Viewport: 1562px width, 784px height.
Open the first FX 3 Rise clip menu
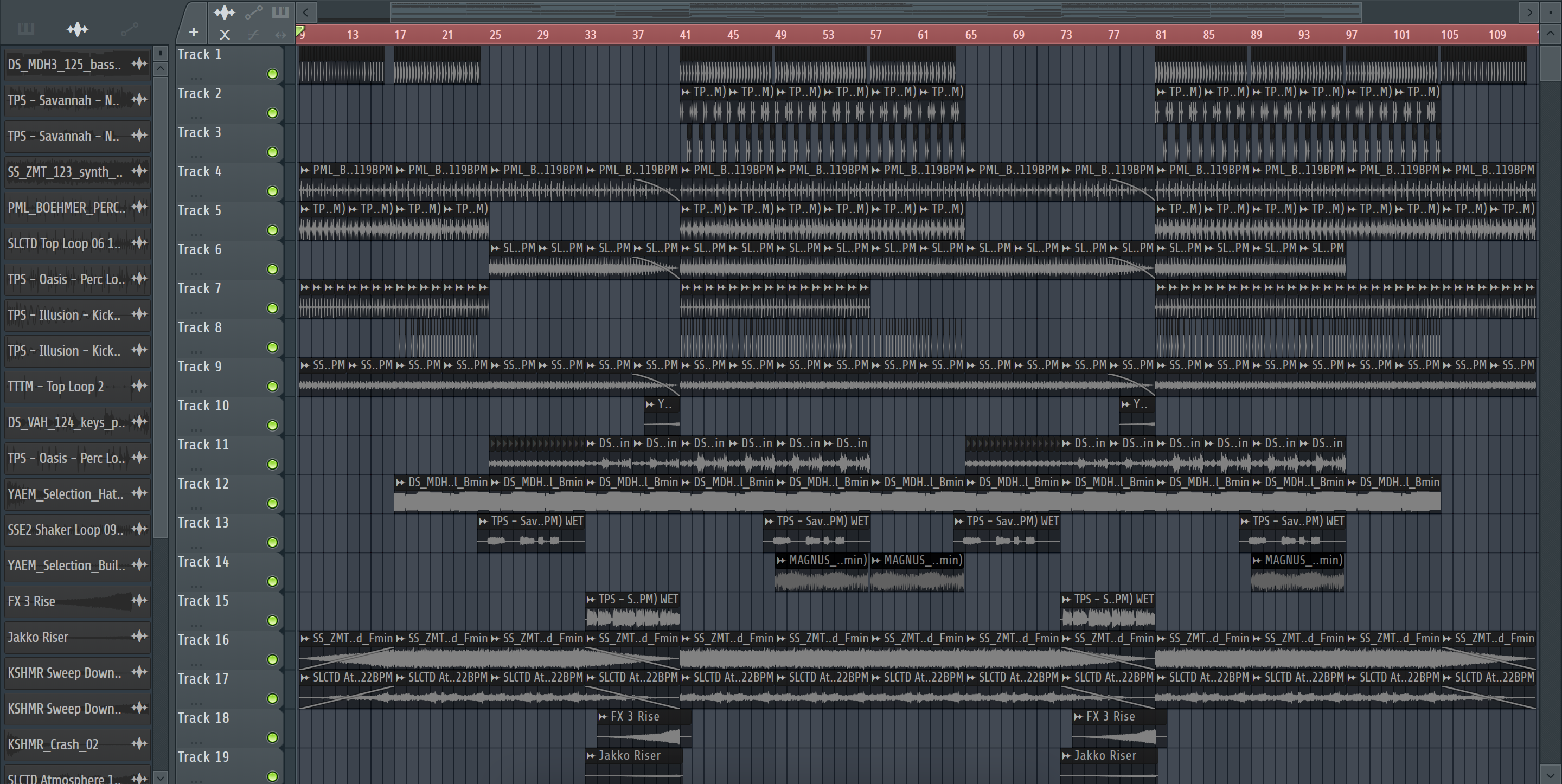603,717
